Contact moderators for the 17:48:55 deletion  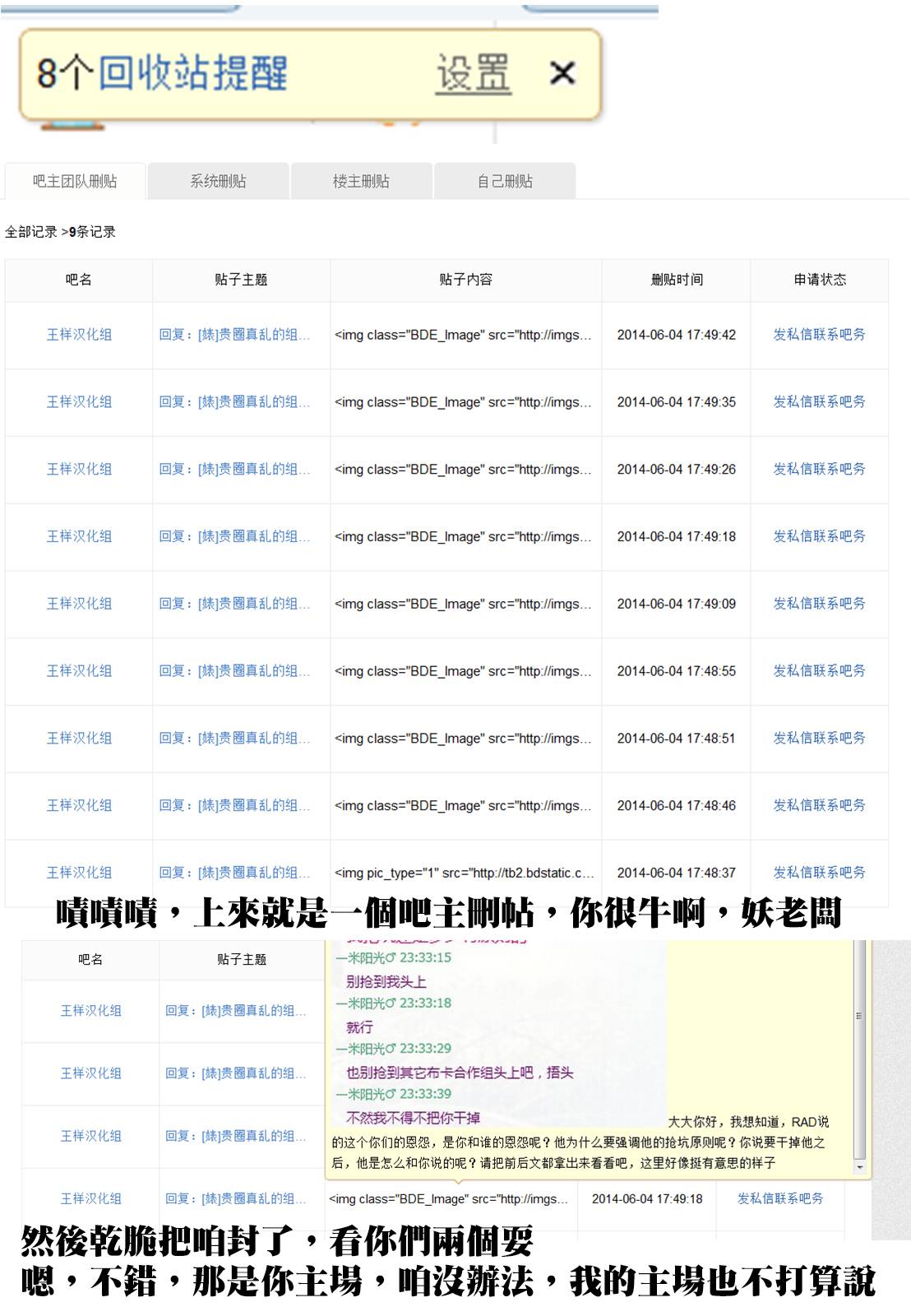coord(819,671)
